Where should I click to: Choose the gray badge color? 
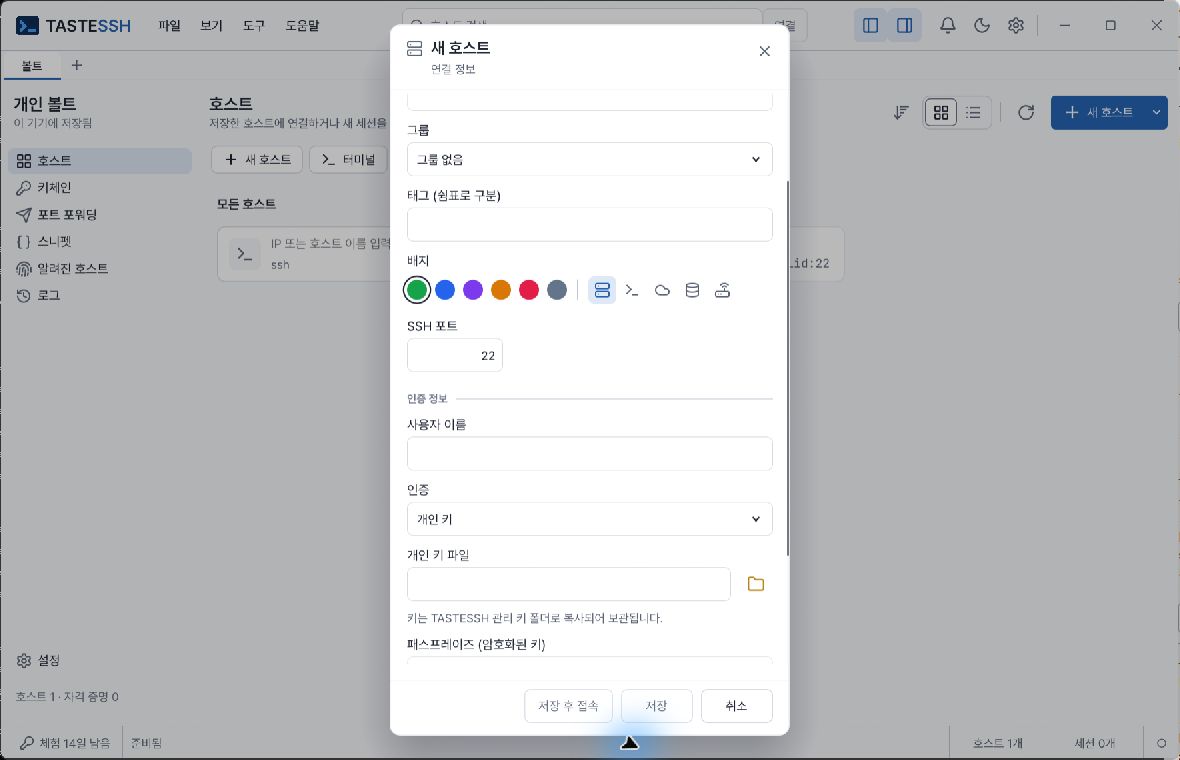click(557, 290)
